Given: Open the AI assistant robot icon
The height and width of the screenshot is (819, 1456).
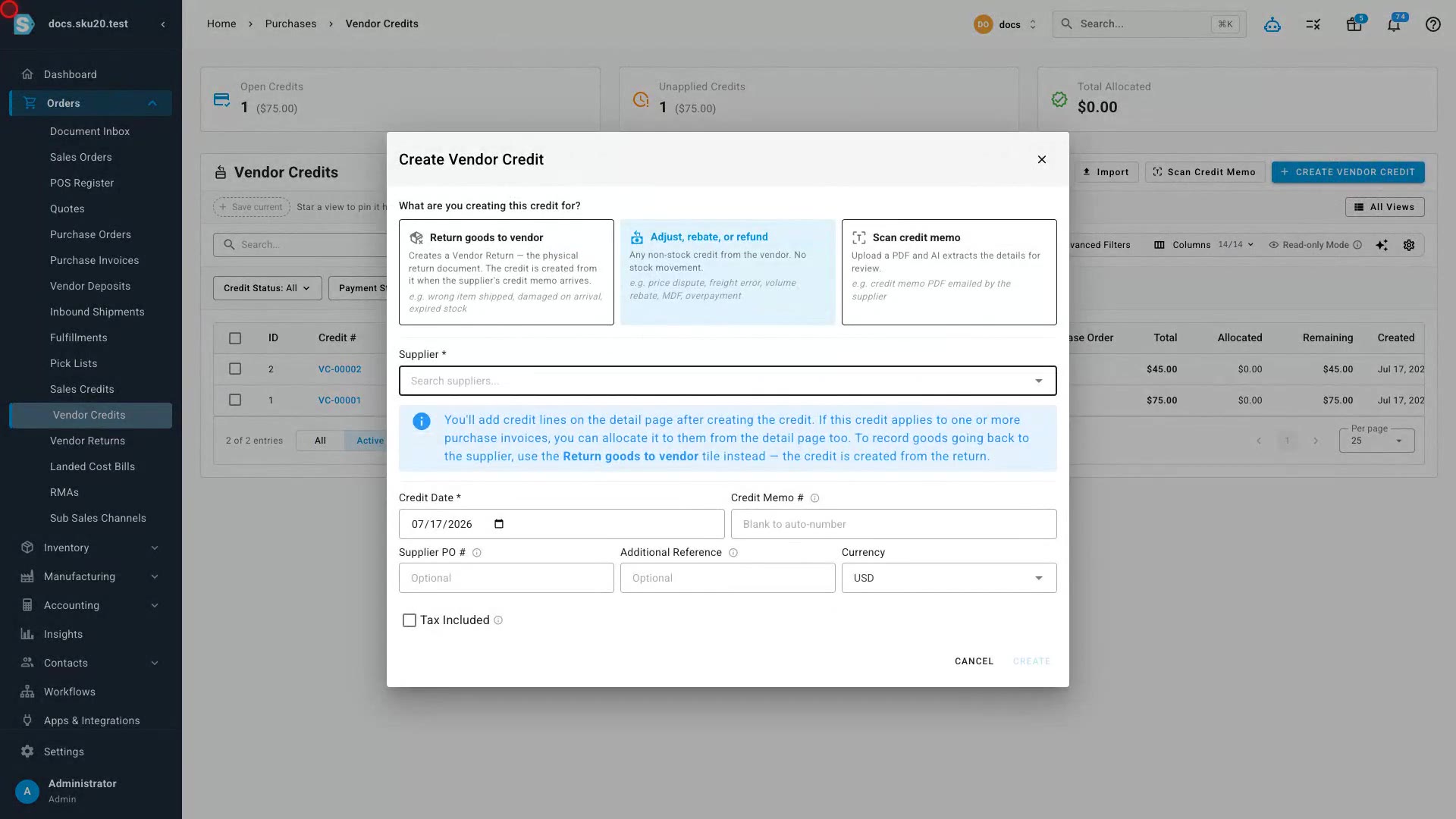Looking at the screenshot, I should pyautogui.click(x=1272, y=24).
